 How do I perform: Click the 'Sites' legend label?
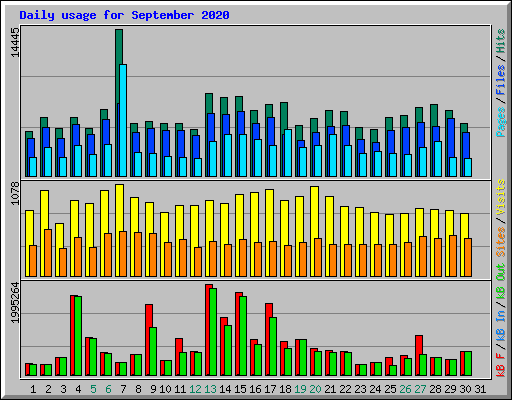501,241
